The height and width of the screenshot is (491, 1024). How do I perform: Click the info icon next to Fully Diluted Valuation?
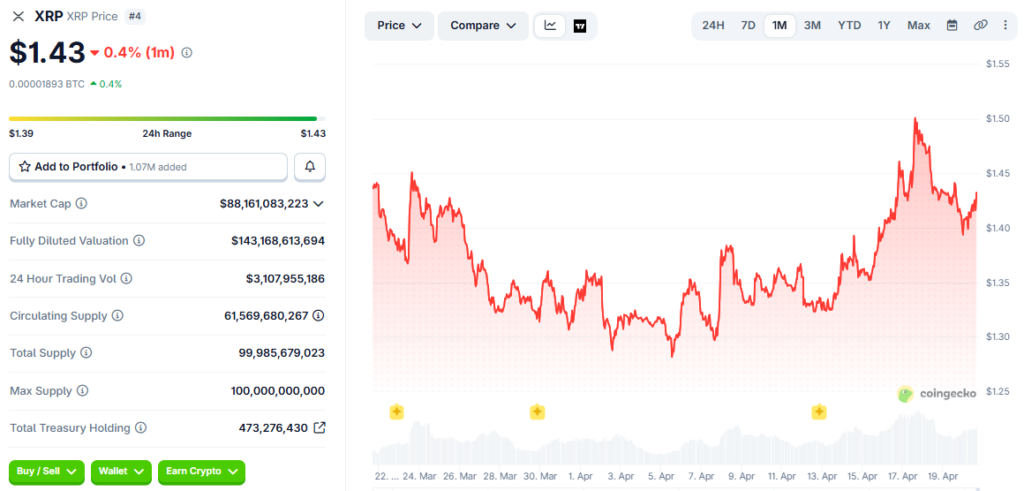[139, 241]
